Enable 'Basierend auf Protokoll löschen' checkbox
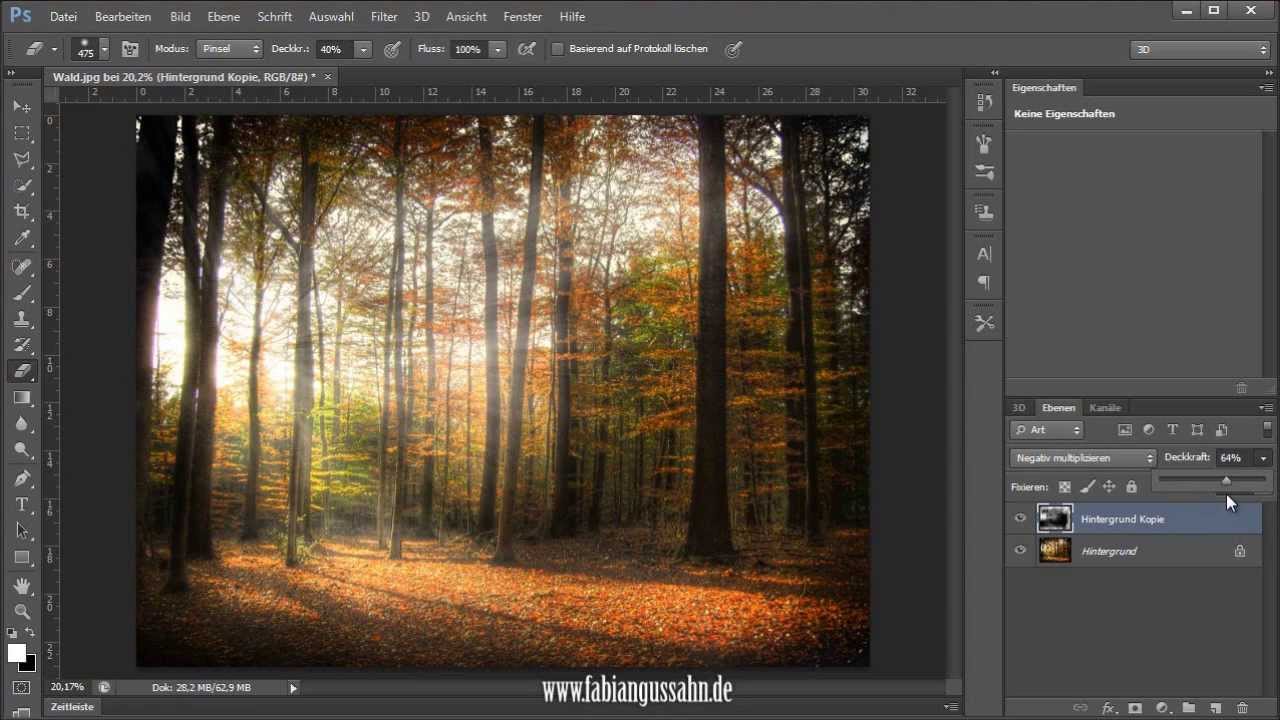Viewport: 1280px width, 720px height. (x=558, y=49)
